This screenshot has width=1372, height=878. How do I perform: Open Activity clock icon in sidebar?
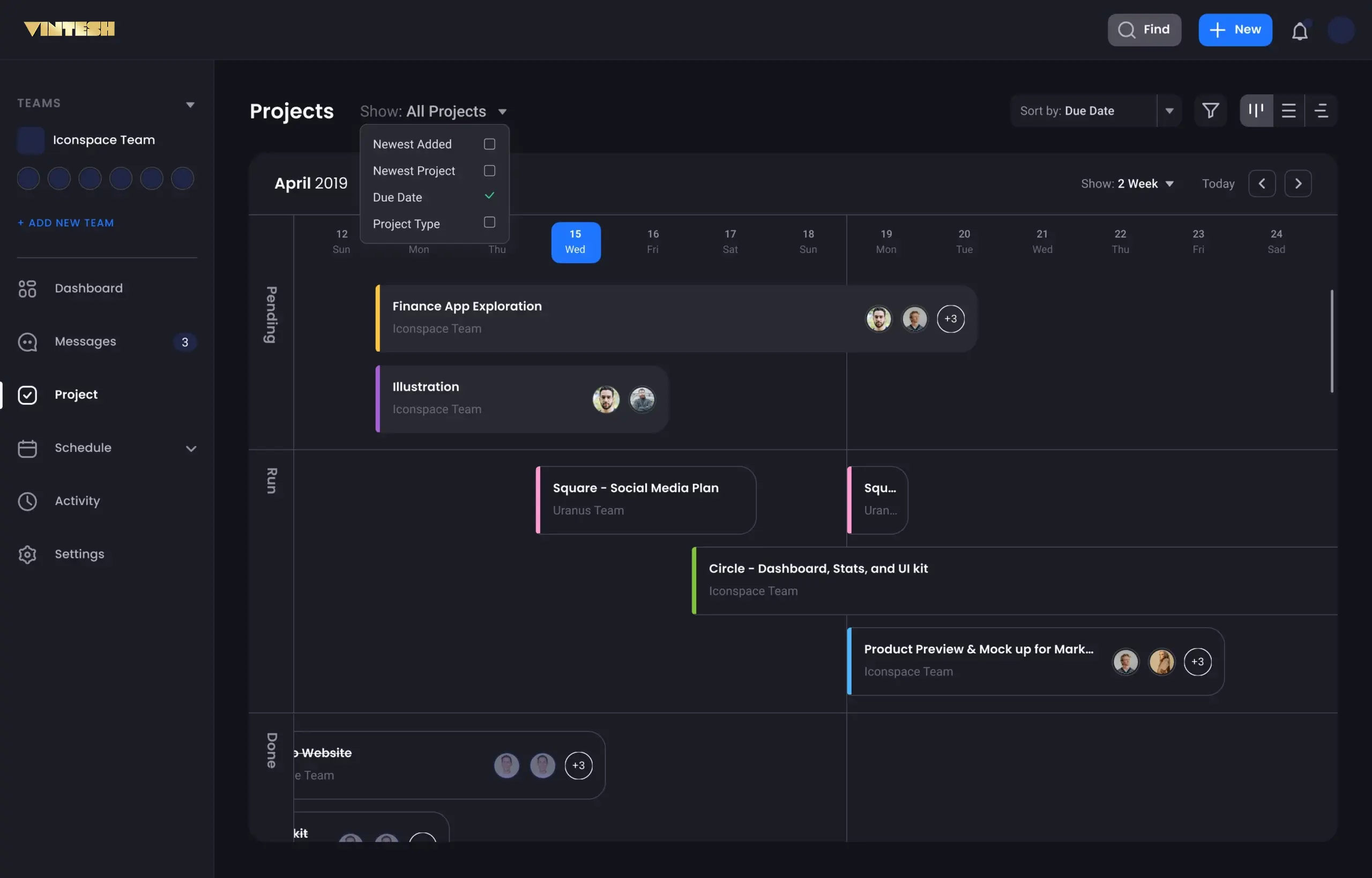click(27, 501)
